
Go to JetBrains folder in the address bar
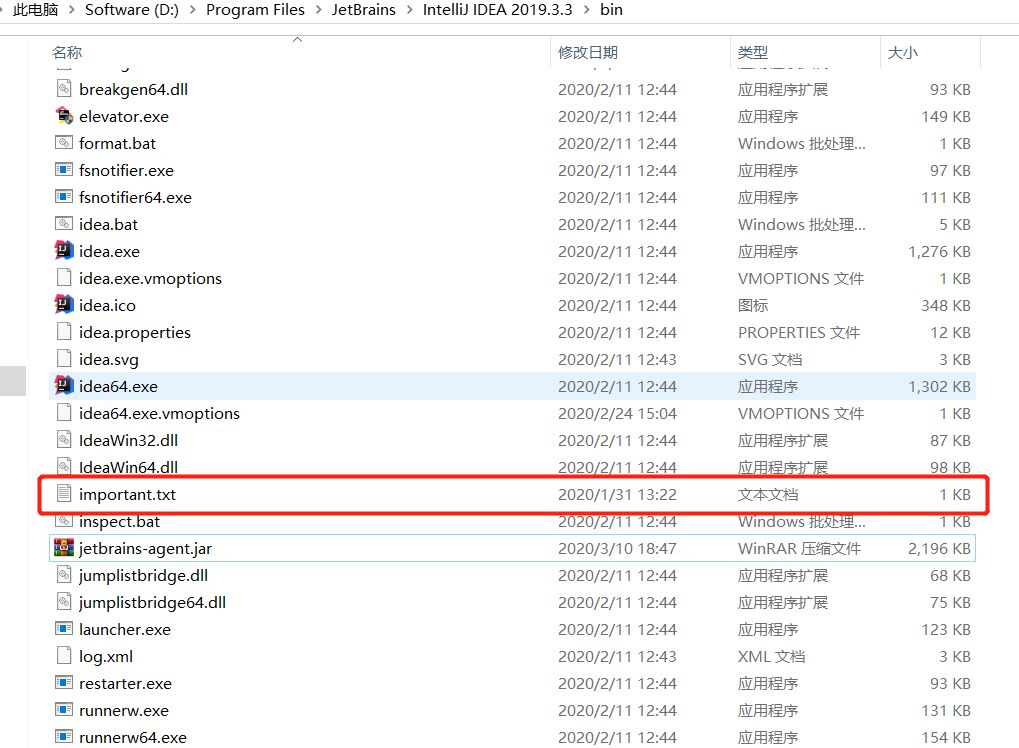click(364, 10)
